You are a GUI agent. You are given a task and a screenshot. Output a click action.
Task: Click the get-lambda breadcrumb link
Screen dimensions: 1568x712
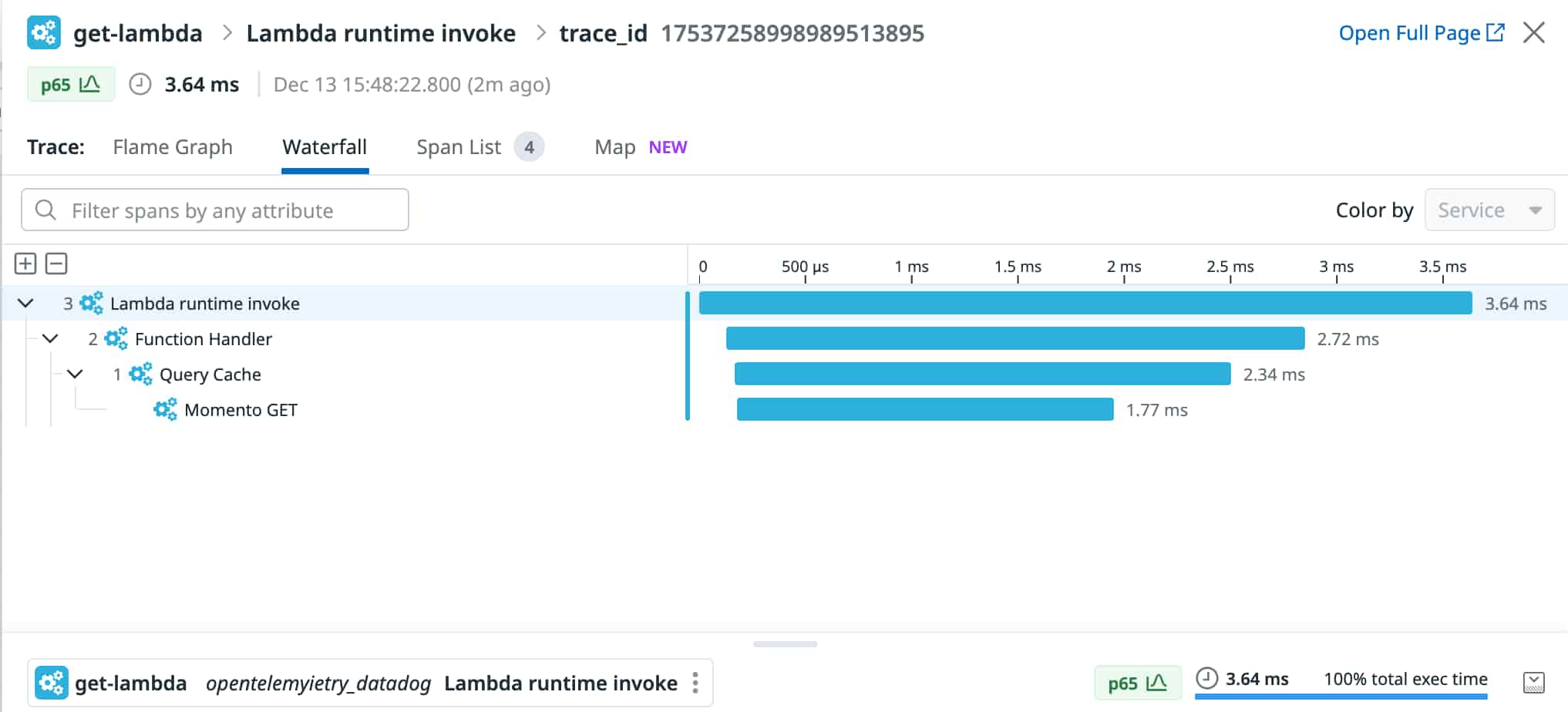[x=137, y=33]
